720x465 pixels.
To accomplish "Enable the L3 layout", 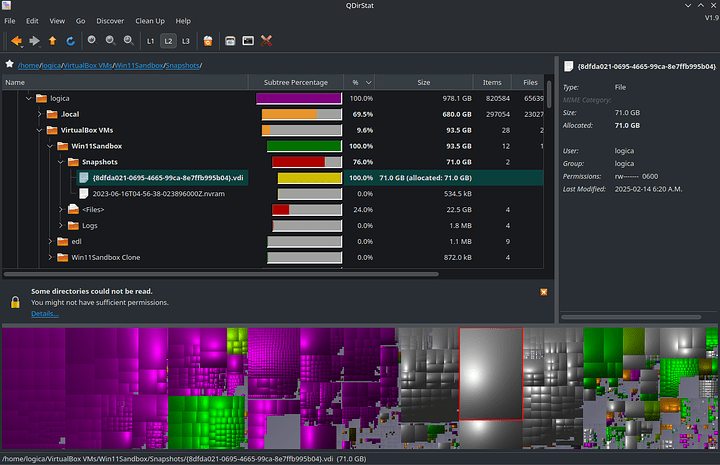I will (186, 41).
